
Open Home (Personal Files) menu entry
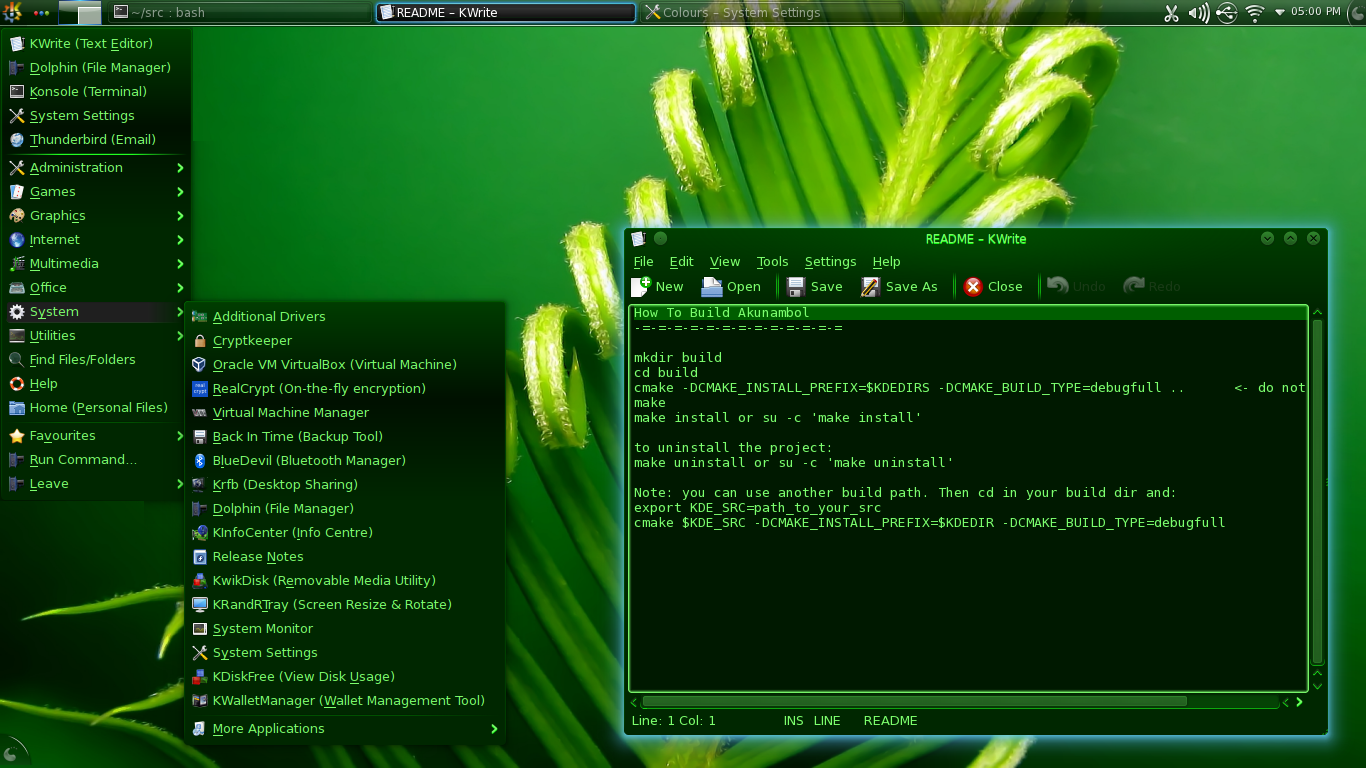click(x=97, y=407)
